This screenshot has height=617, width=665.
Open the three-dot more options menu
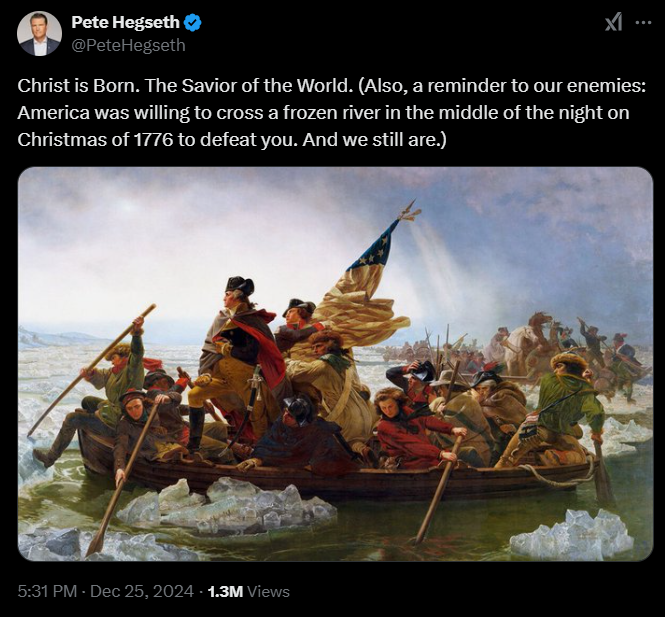pos(643,23)
